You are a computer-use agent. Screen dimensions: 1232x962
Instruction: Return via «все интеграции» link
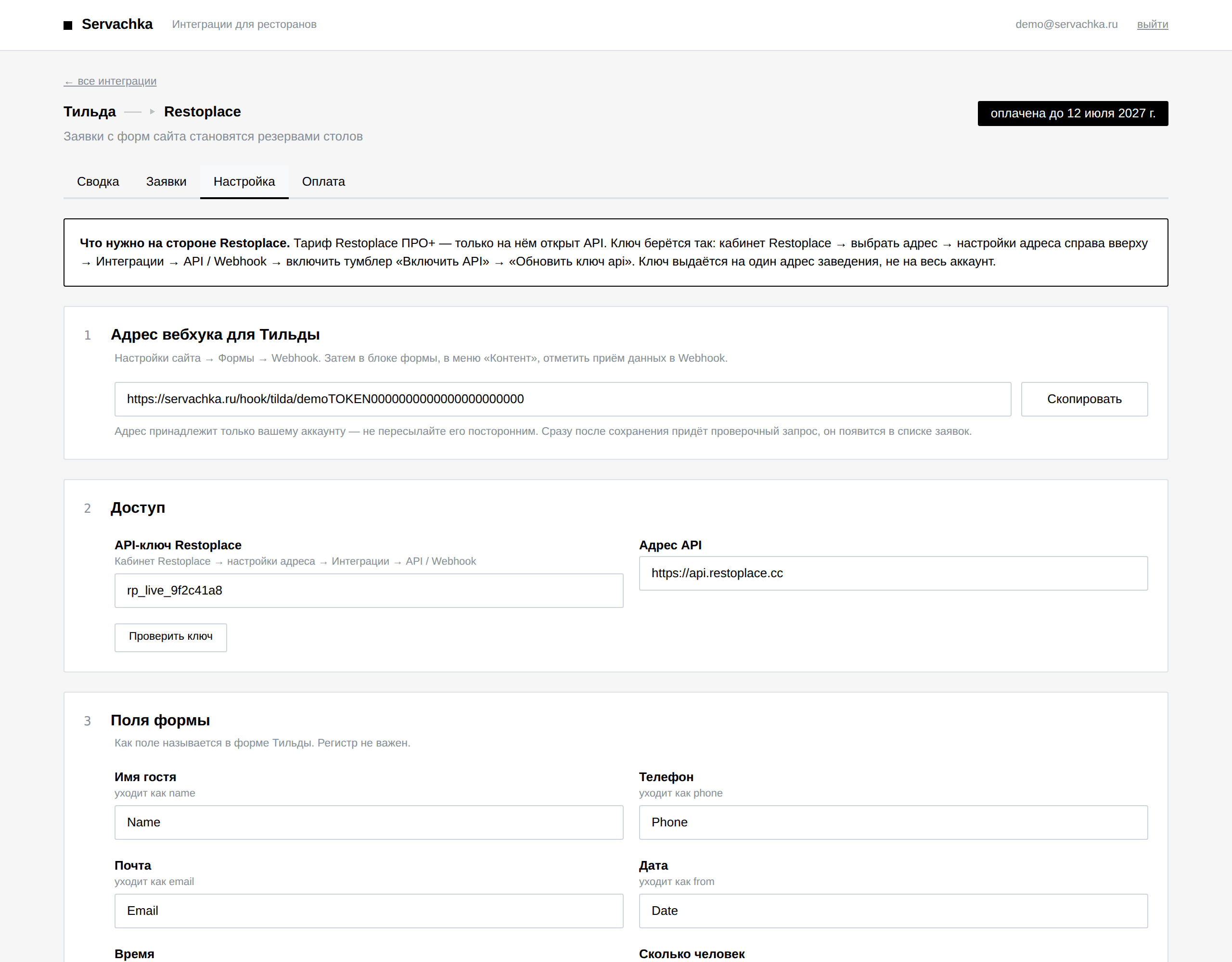pos(110,81)
